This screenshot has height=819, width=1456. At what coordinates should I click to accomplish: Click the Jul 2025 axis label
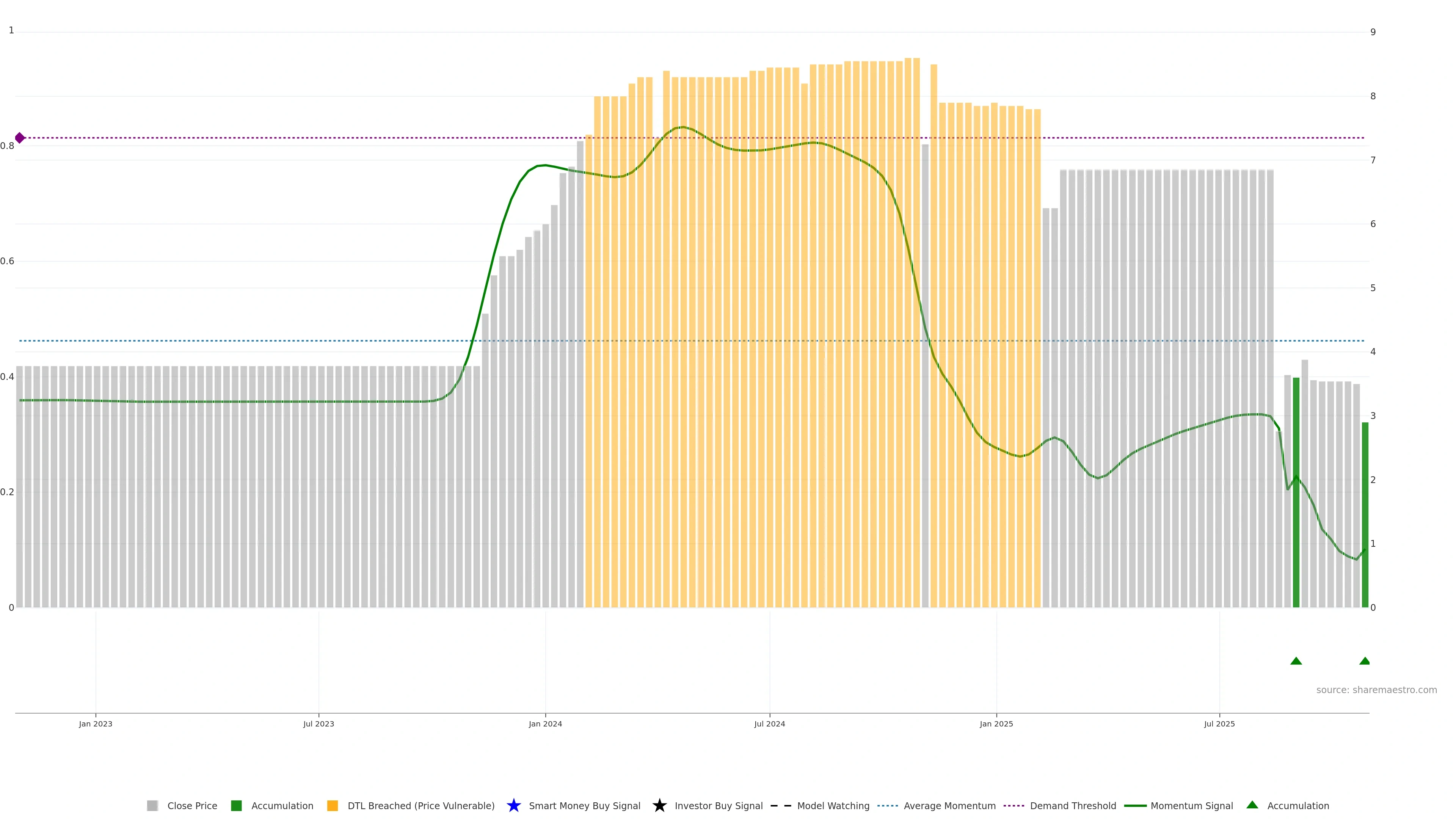[1219, 723]
